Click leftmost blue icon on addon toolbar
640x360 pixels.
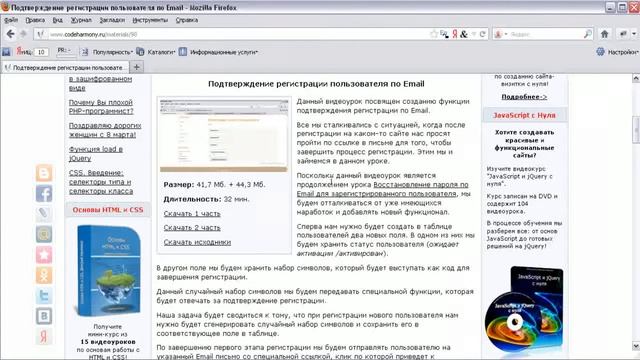[x=6, y=52]
